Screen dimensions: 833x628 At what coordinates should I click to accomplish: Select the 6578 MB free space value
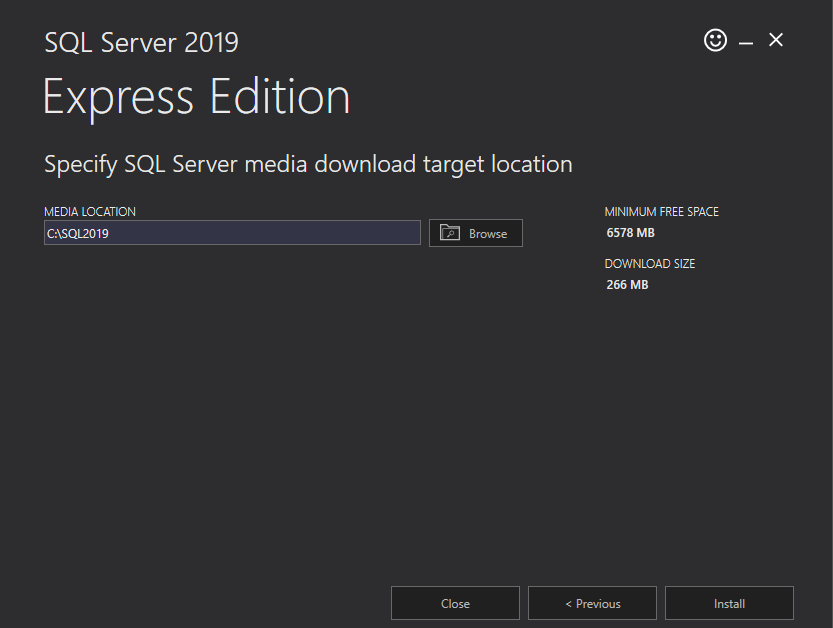631,233
